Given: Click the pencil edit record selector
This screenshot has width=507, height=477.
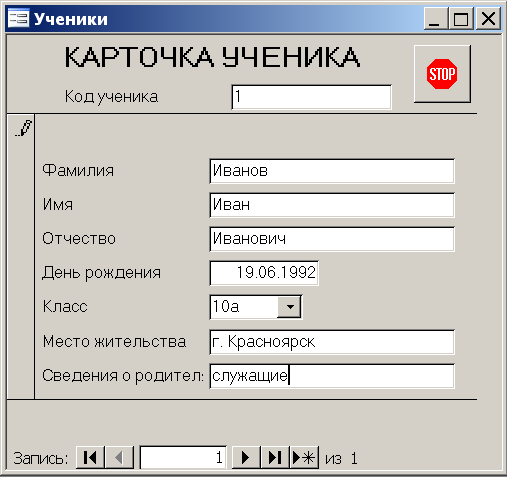Looking at the screenshot, I should coord(21,257).
